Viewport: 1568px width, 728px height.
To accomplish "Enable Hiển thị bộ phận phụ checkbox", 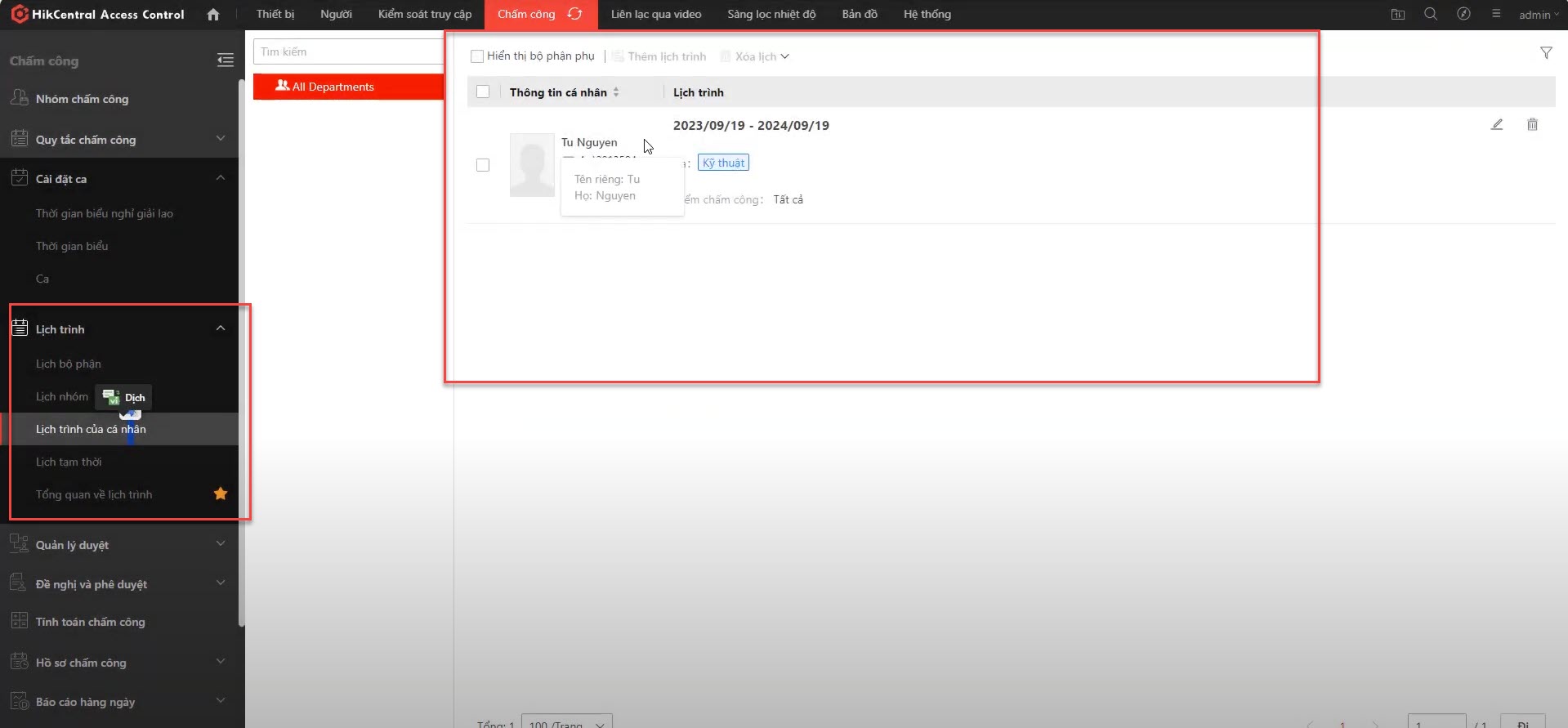I will pyautogui.click(x=477, y=56).
